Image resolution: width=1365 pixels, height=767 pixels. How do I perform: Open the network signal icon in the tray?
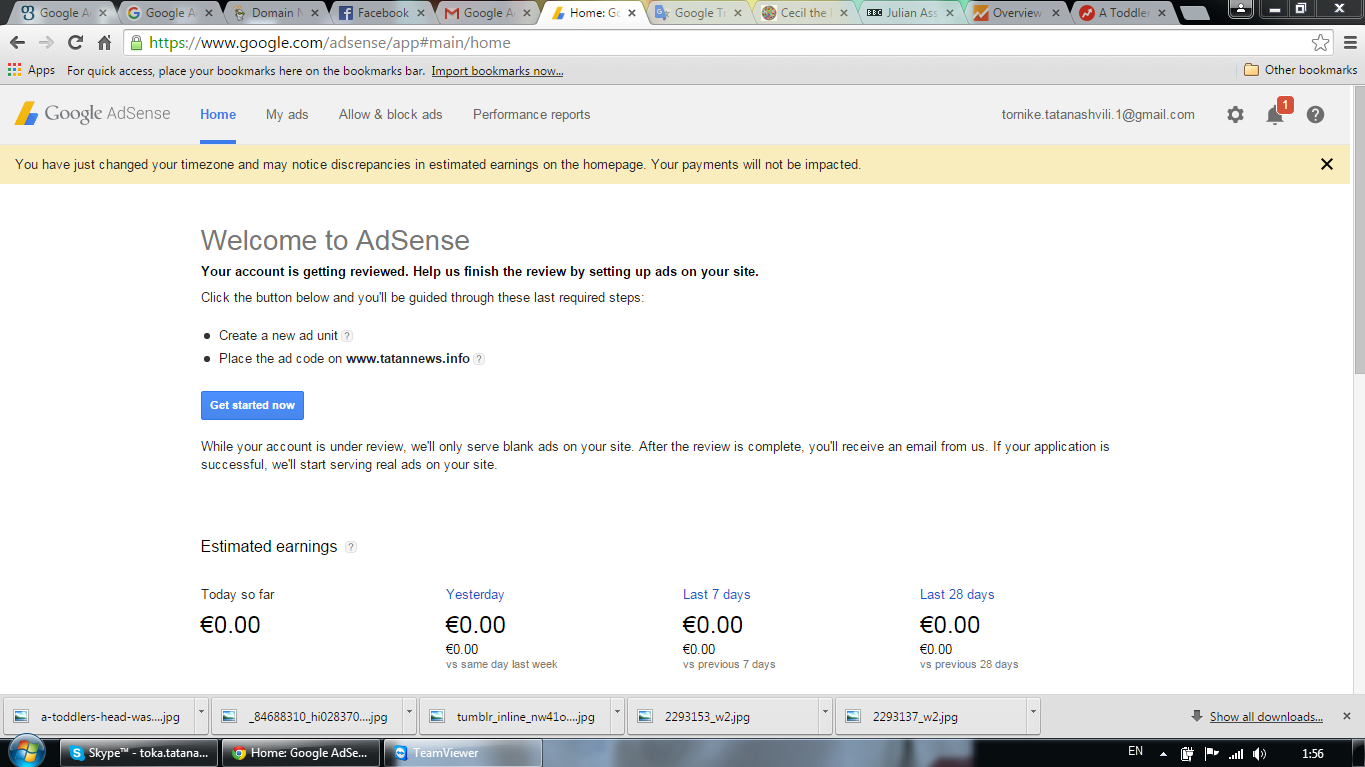coord(1235,753)
